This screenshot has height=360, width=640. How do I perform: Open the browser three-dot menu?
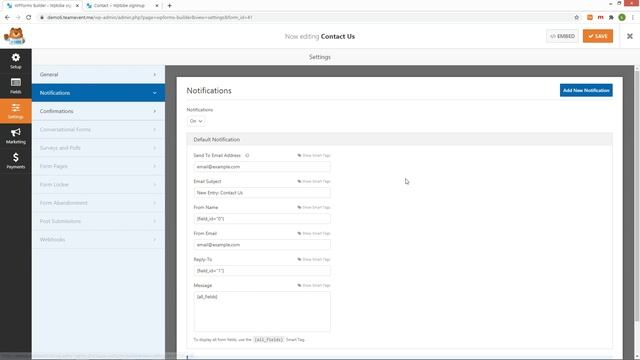(633, 18)
